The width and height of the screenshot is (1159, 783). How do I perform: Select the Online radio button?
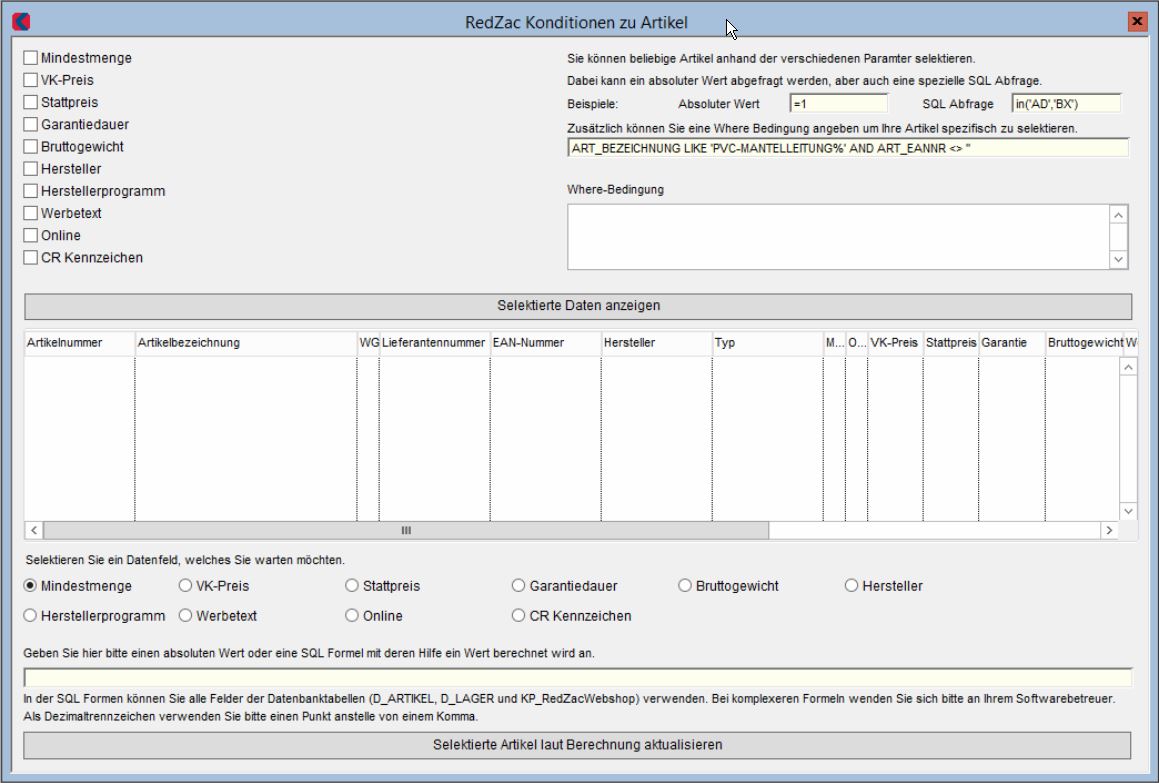[x=352, y=615]
